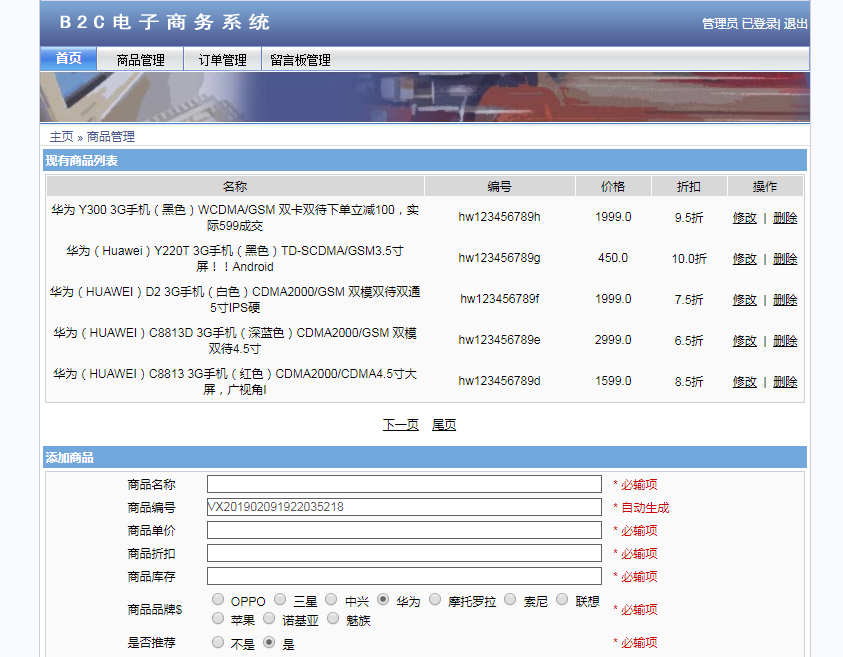Go to 下一页 next page
Image resolution: width=843 pixels, height=657 pixels.
point(401,425)
